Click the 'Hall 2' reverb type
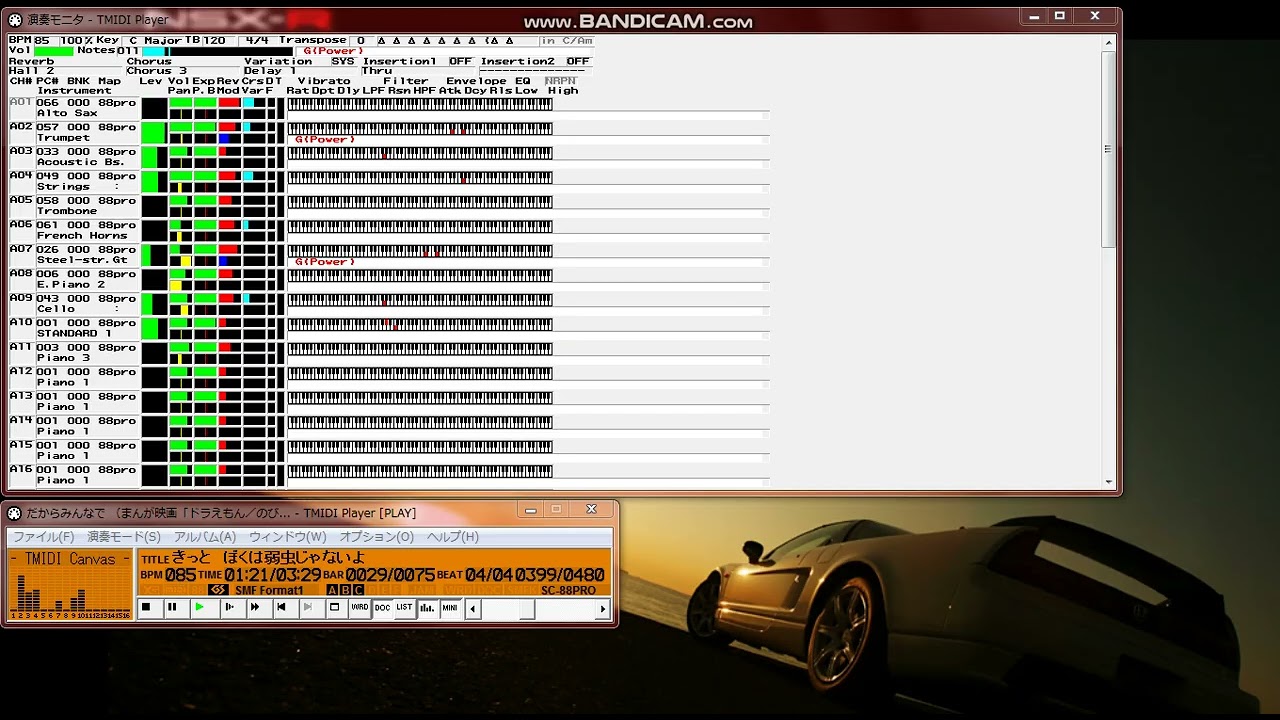The image size is (1280, 720). click(x=31, y=71)
